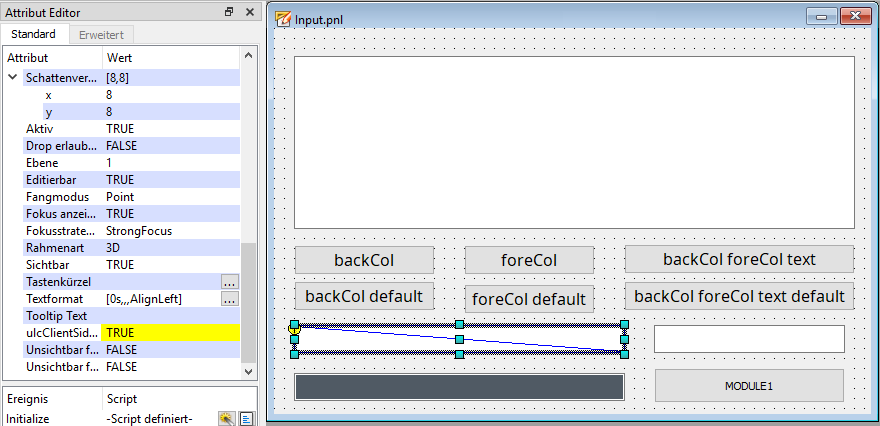This screenshot has height=426, width=880.
Task: Open script wizard for Initialize event
Action: (226, 419)
